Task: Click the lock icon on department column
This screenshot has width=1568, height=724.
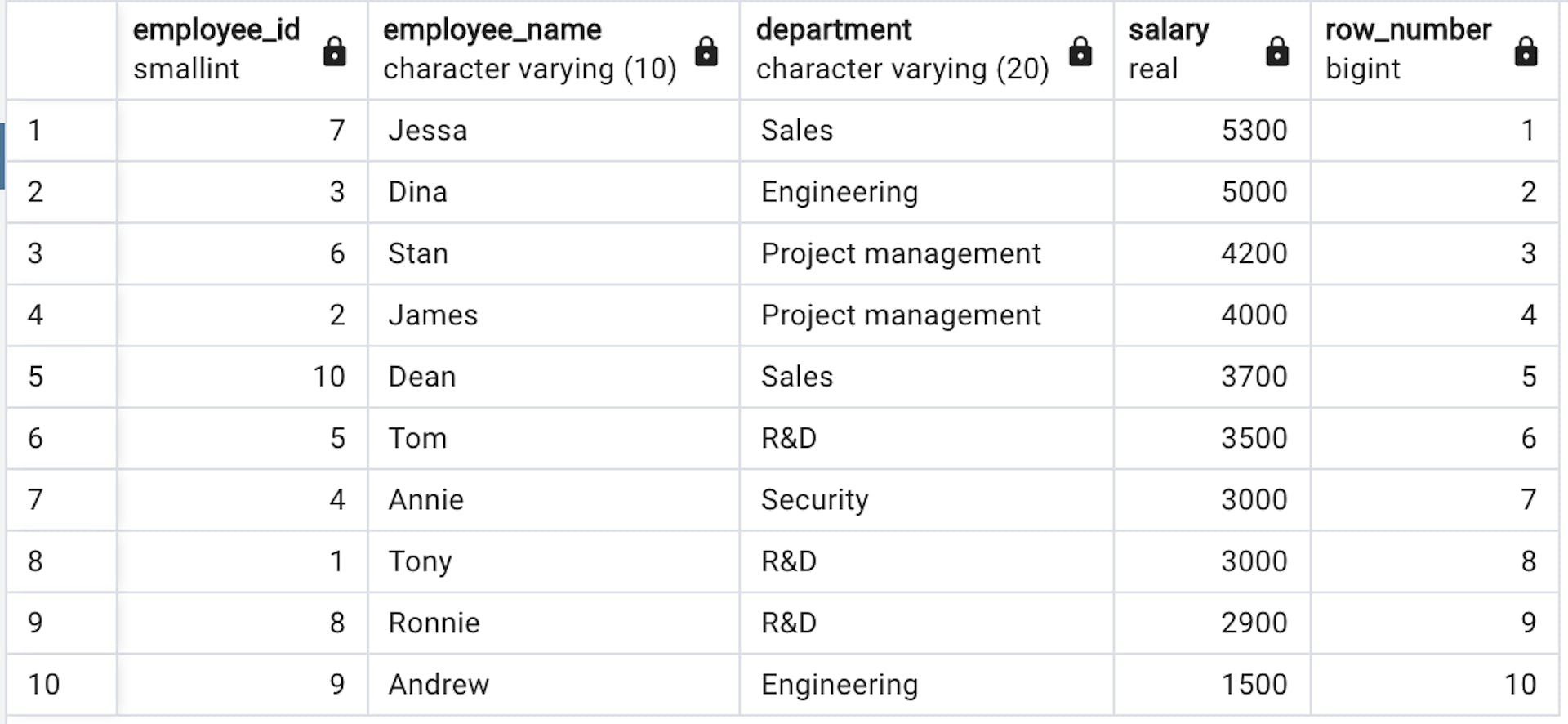Action: coord(1081,51)
